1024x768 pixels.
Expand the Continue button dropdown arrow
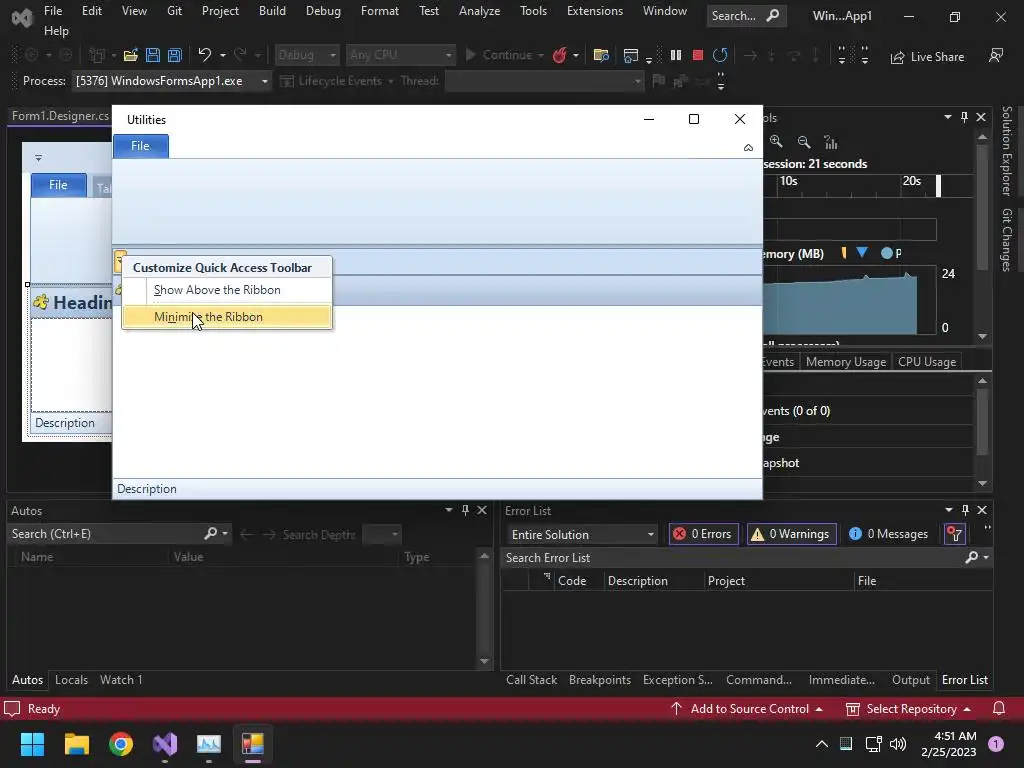coord(541,56)
